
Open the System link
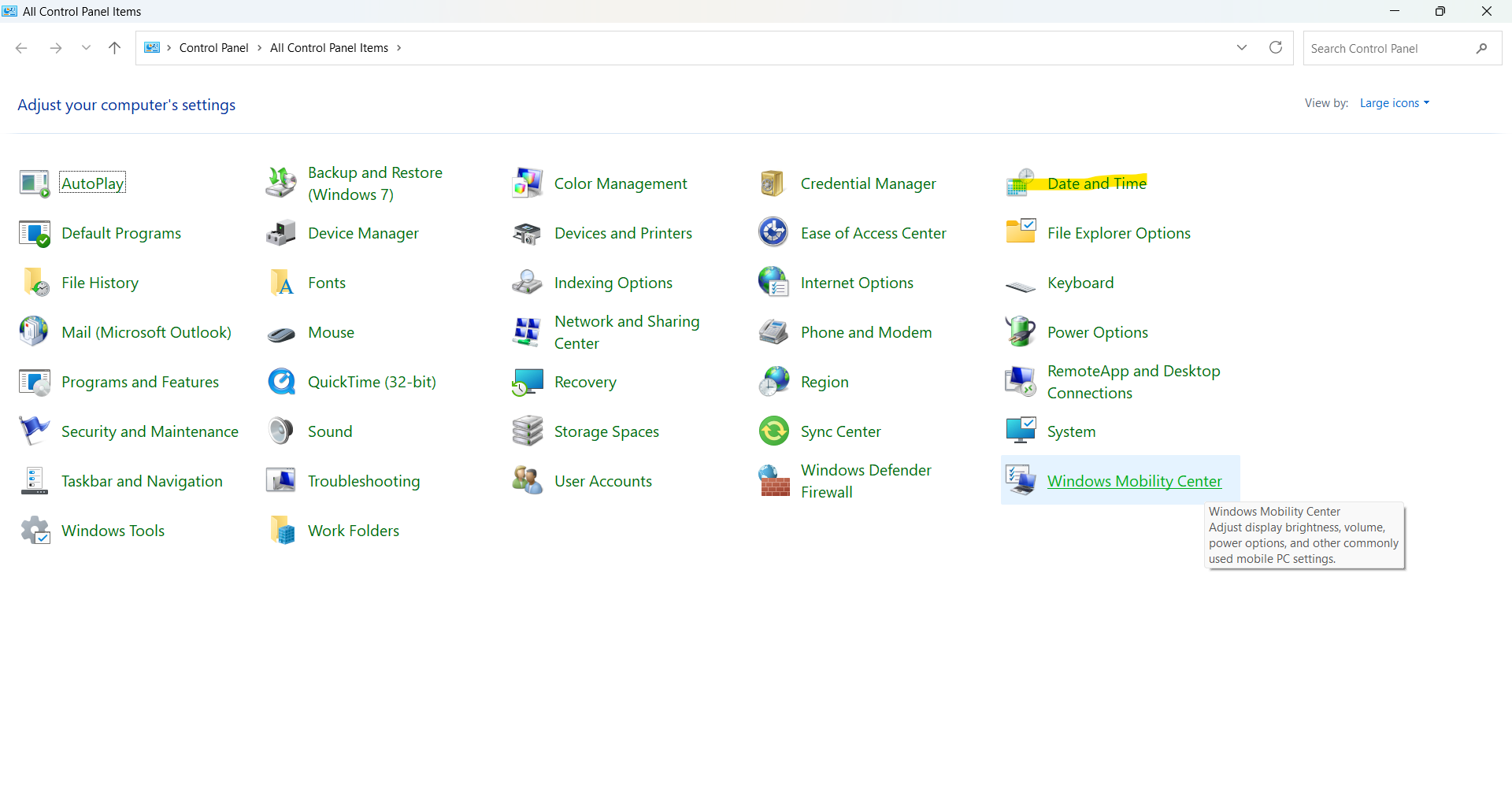click(x=1071, y=431)
